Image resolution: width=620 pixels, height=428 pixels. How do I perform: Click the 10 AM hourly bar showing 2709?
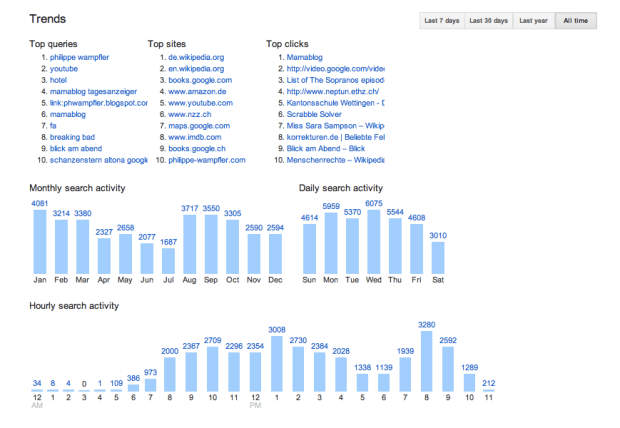click(x=213, y=369)
